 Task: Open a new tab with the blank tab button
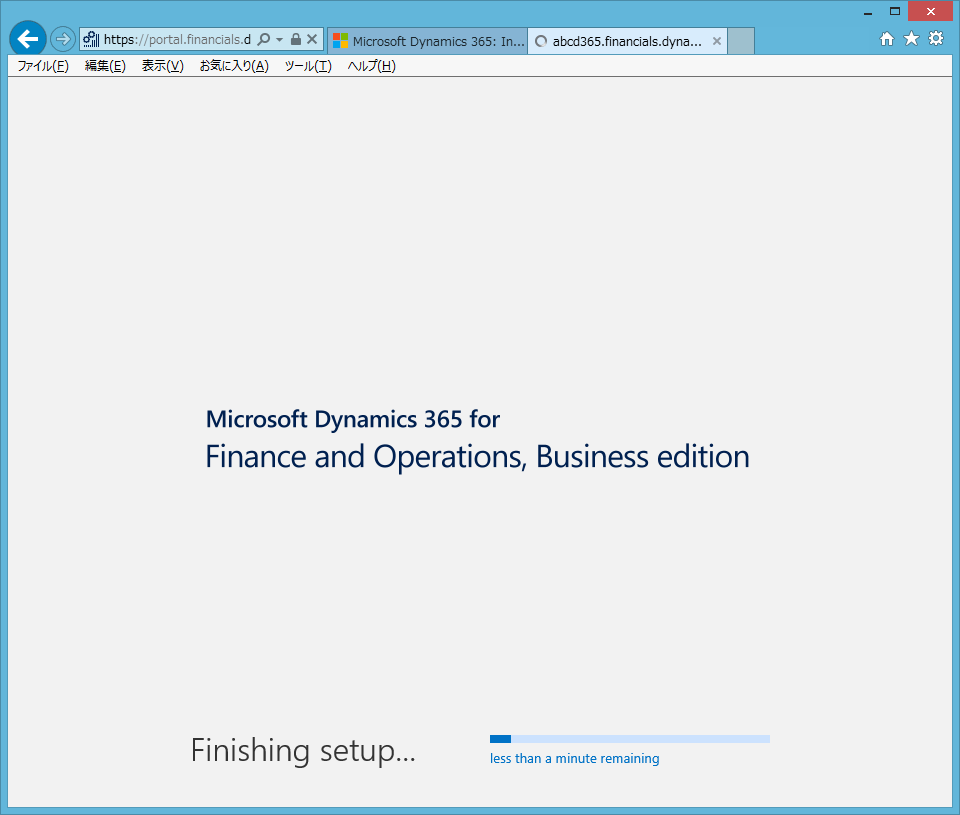(741, 41)
